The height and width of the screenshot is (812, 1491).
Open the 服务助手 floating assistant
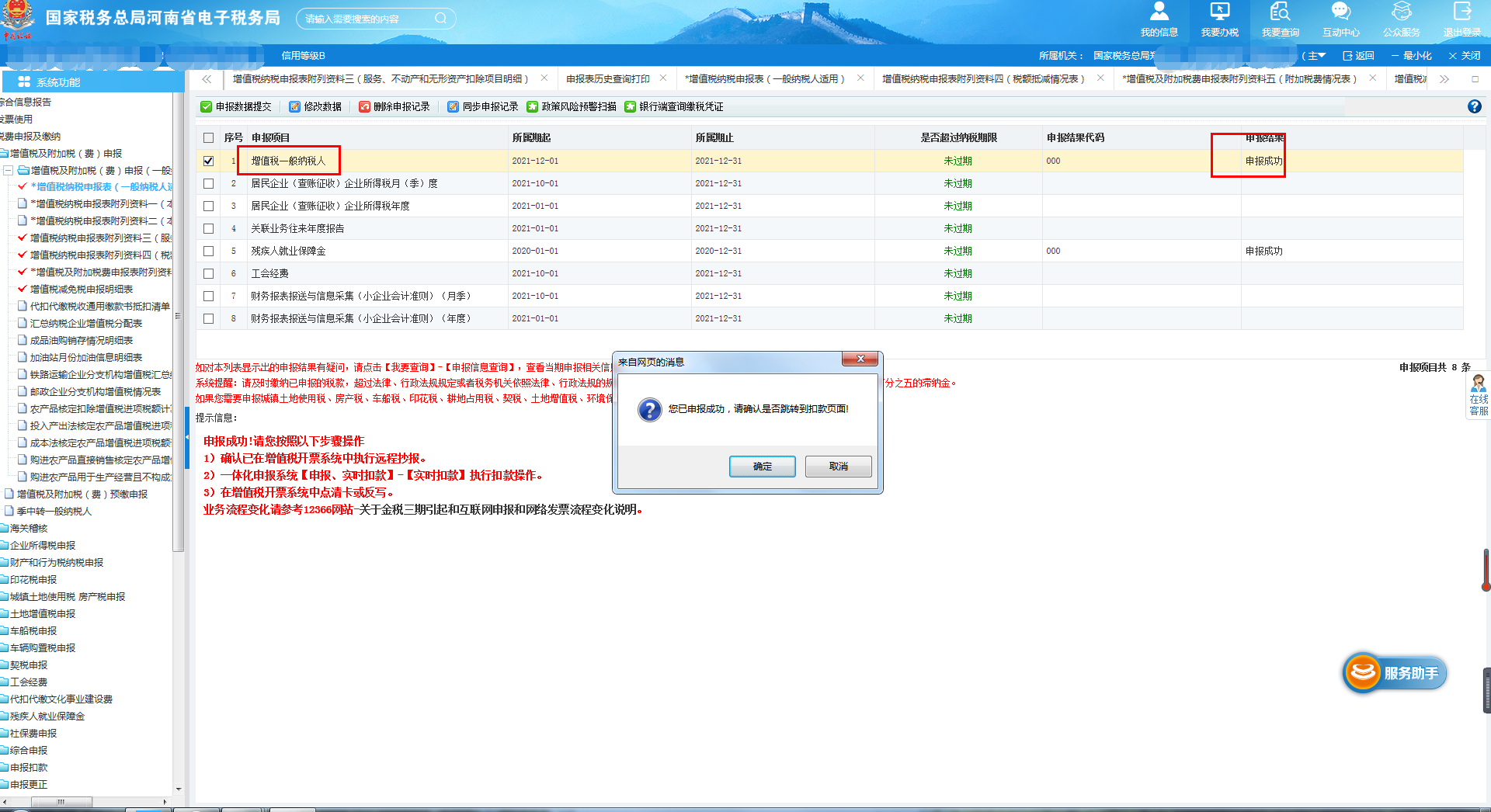tap(1395, 672)
